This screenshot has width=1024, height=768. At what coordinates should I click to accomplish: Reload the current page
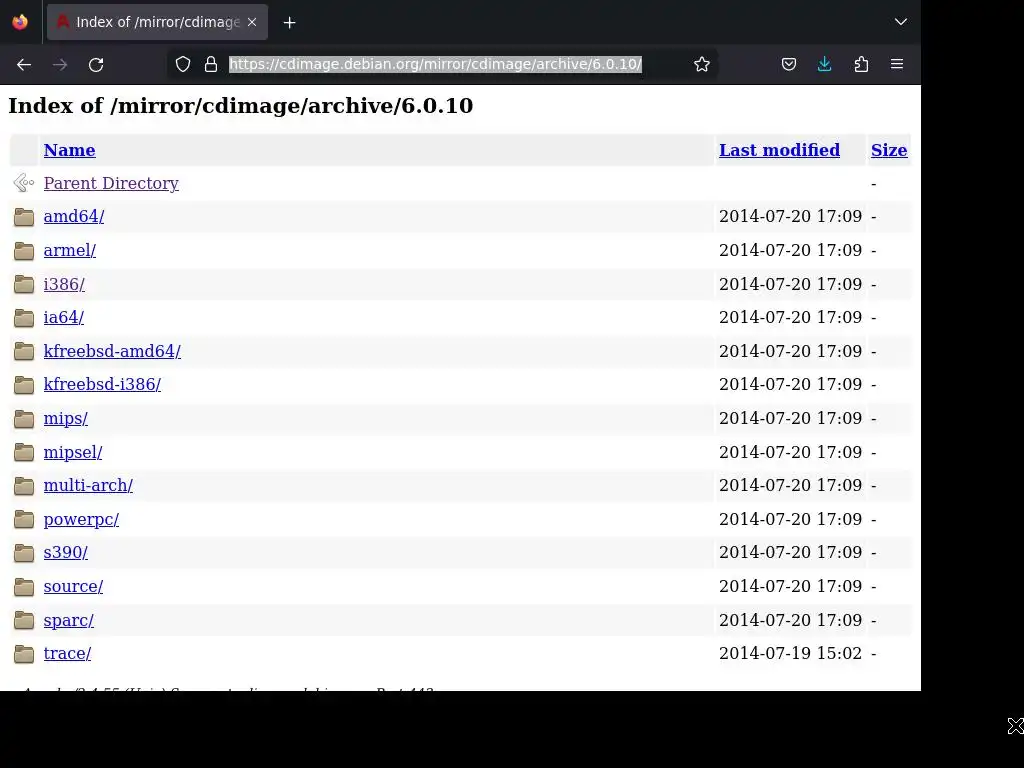pos(96,65)
